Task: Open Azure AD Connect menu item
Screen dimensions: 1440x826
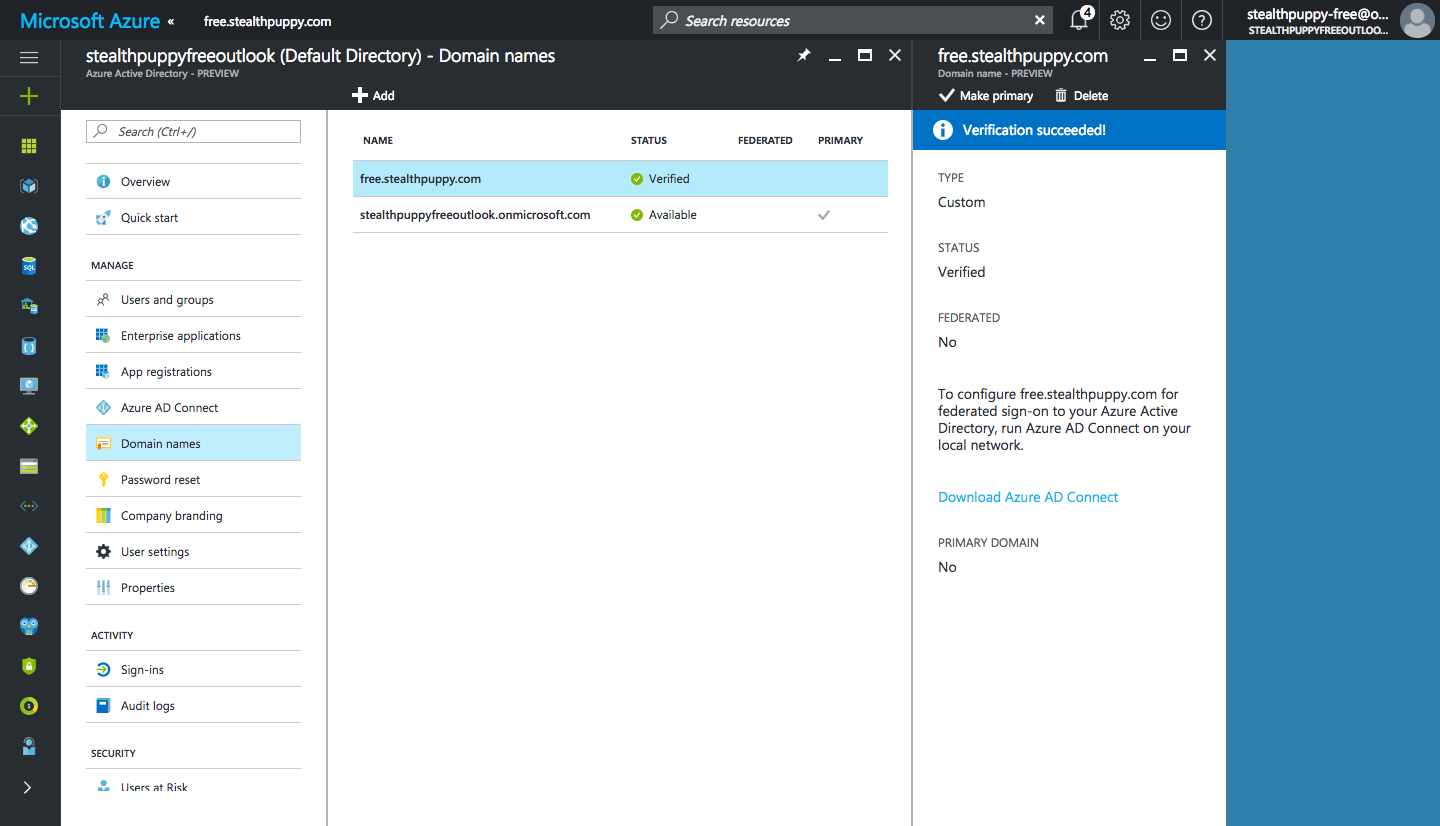Action: pyautogui.click(x=193, y=408)
